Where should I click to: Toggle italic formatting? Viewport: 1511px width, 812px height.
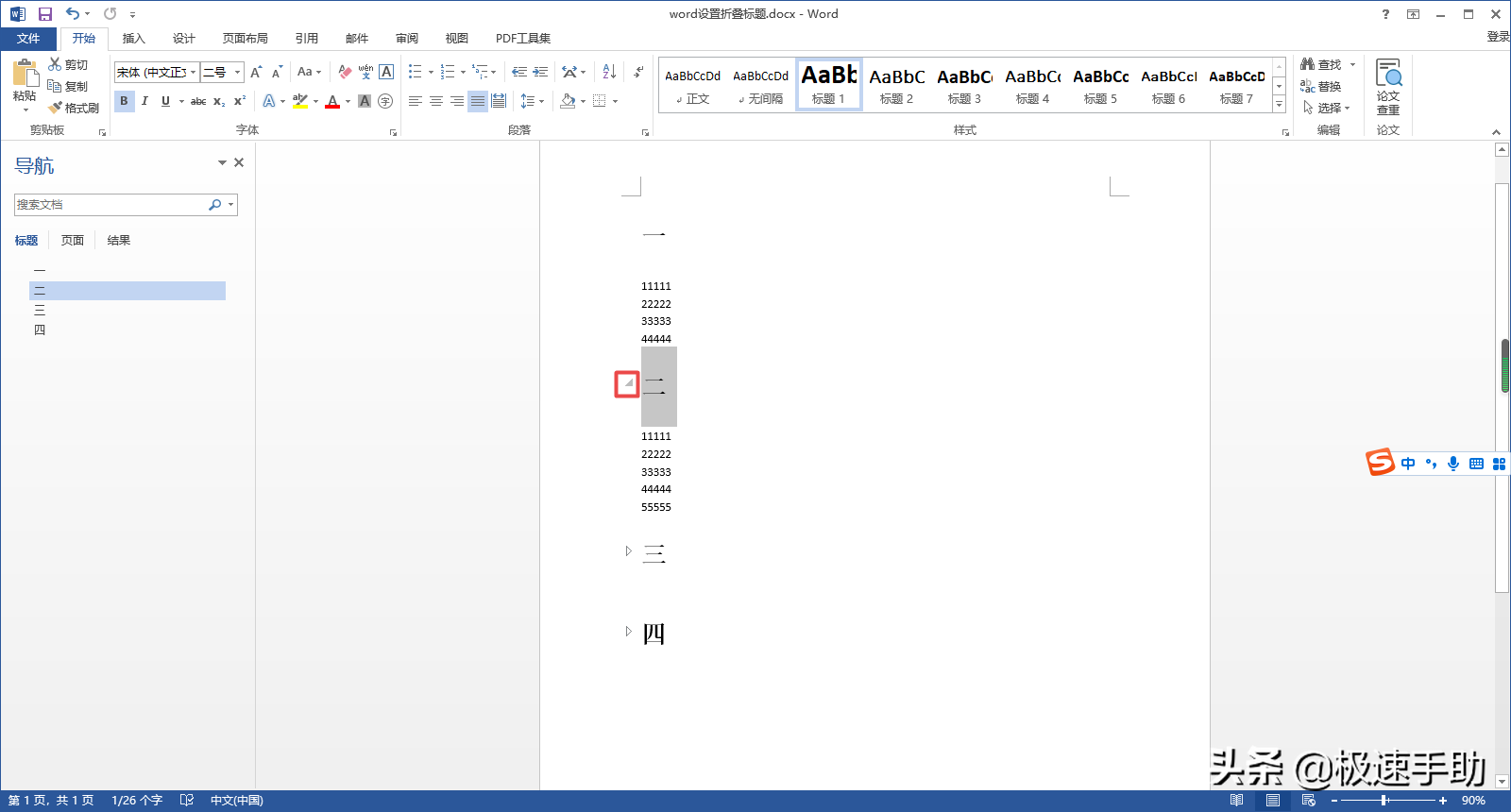click(x=144, y=101)
